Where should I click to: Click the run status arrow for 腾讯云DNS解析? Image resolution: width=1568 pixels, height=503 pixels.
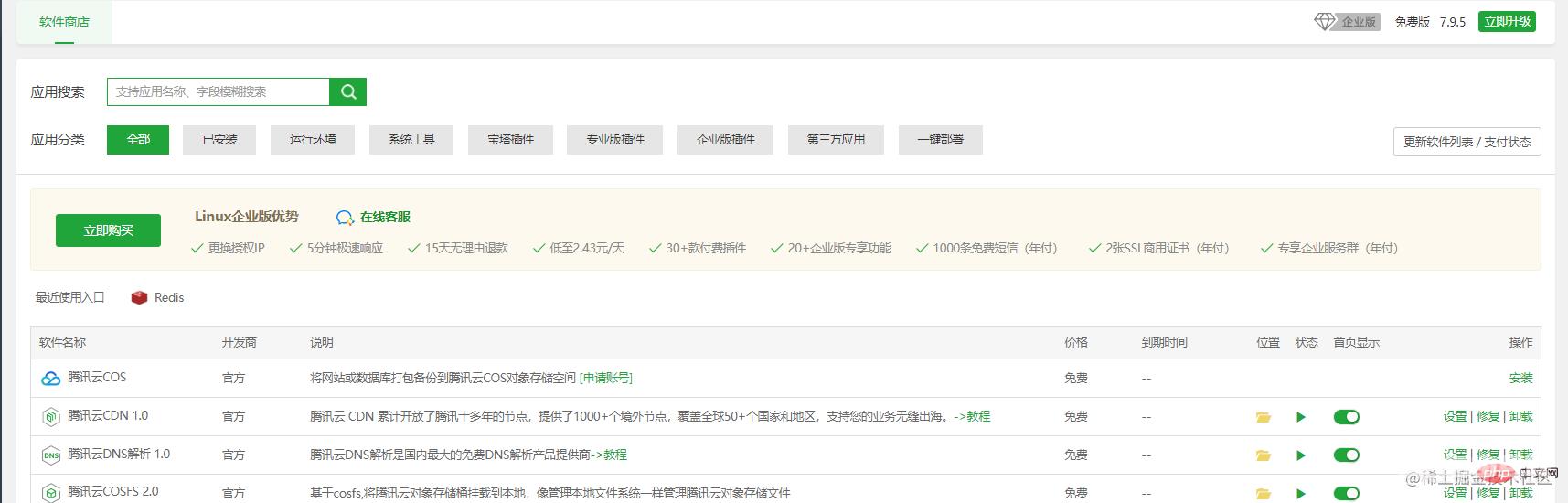coord(1300,455)
